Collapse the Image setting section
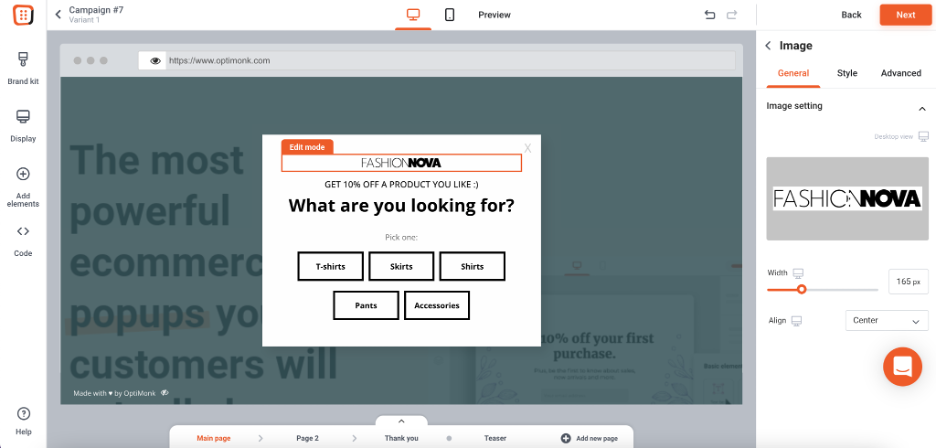The width and height of the screenshot is (936, 448). [x=922, y=109]
